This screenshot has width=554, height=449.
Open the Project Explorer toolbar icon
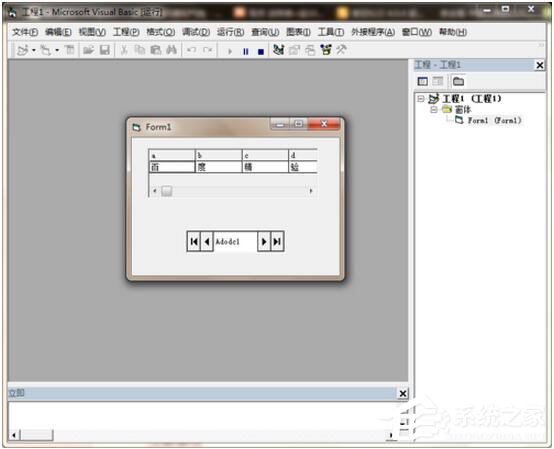click(278, 50)
